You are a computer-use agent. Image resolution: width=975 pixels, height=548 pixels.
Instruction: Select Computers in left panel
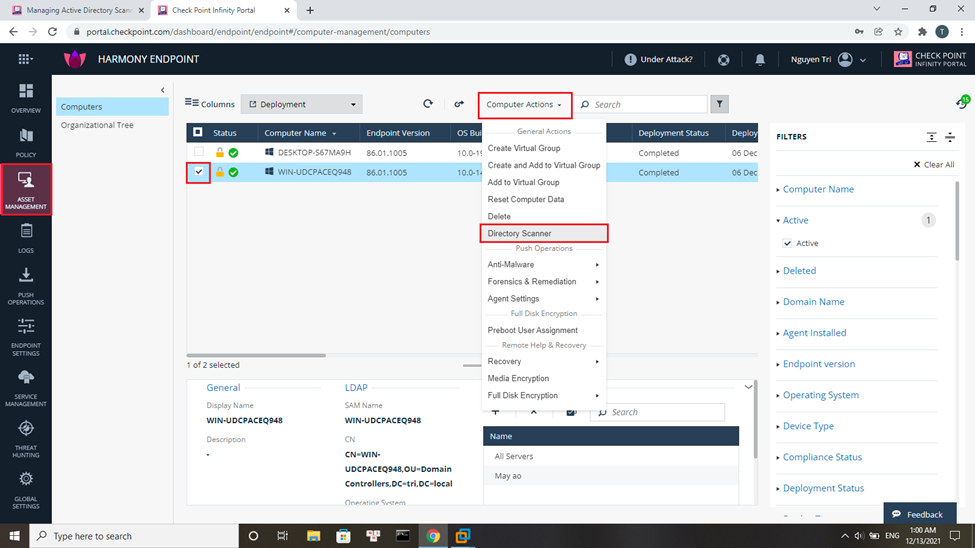112,106
